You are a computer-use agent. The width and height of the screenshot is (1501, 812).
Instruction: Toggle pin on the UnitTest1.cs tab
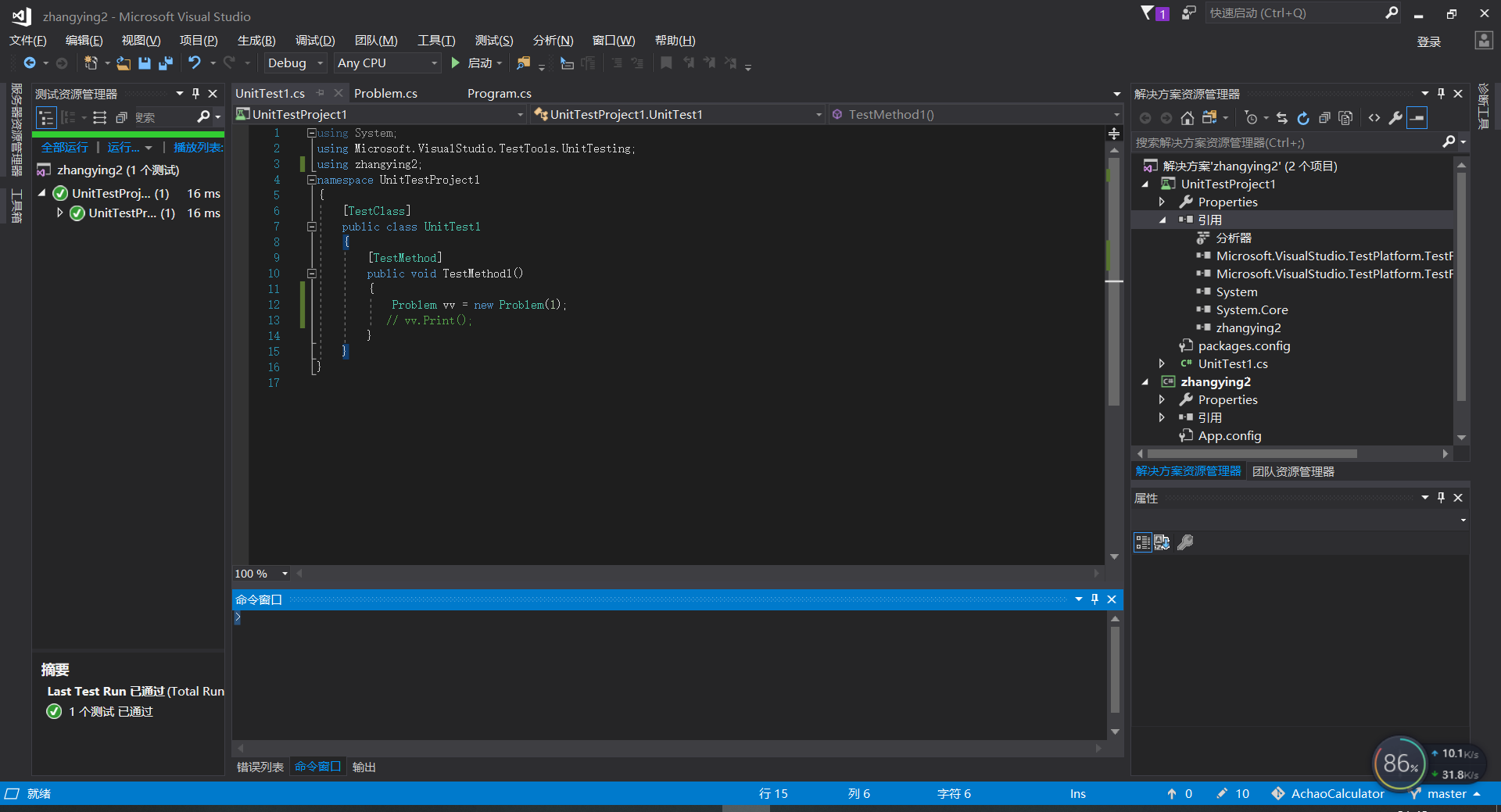coord(321,93)
